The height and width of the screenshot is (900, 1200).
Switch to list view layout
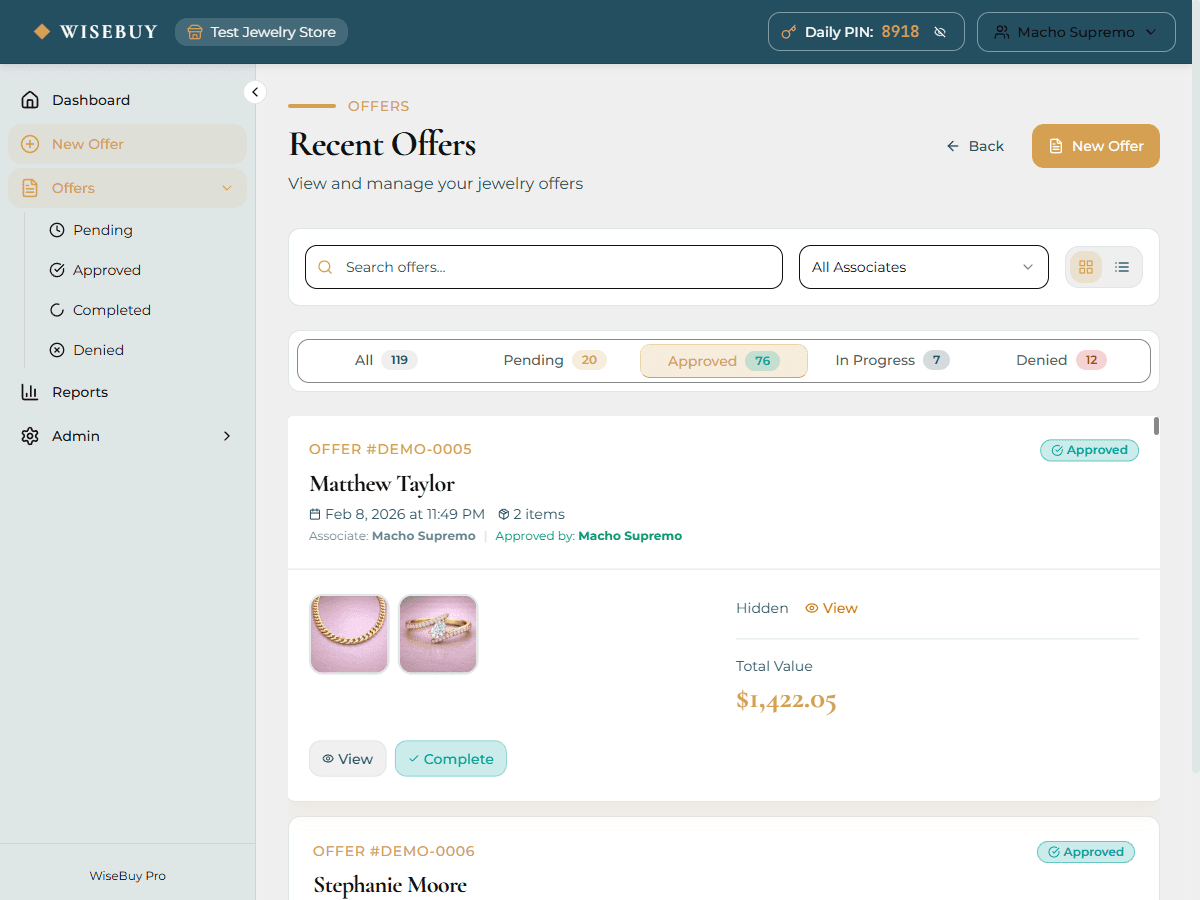[1122, 267]
